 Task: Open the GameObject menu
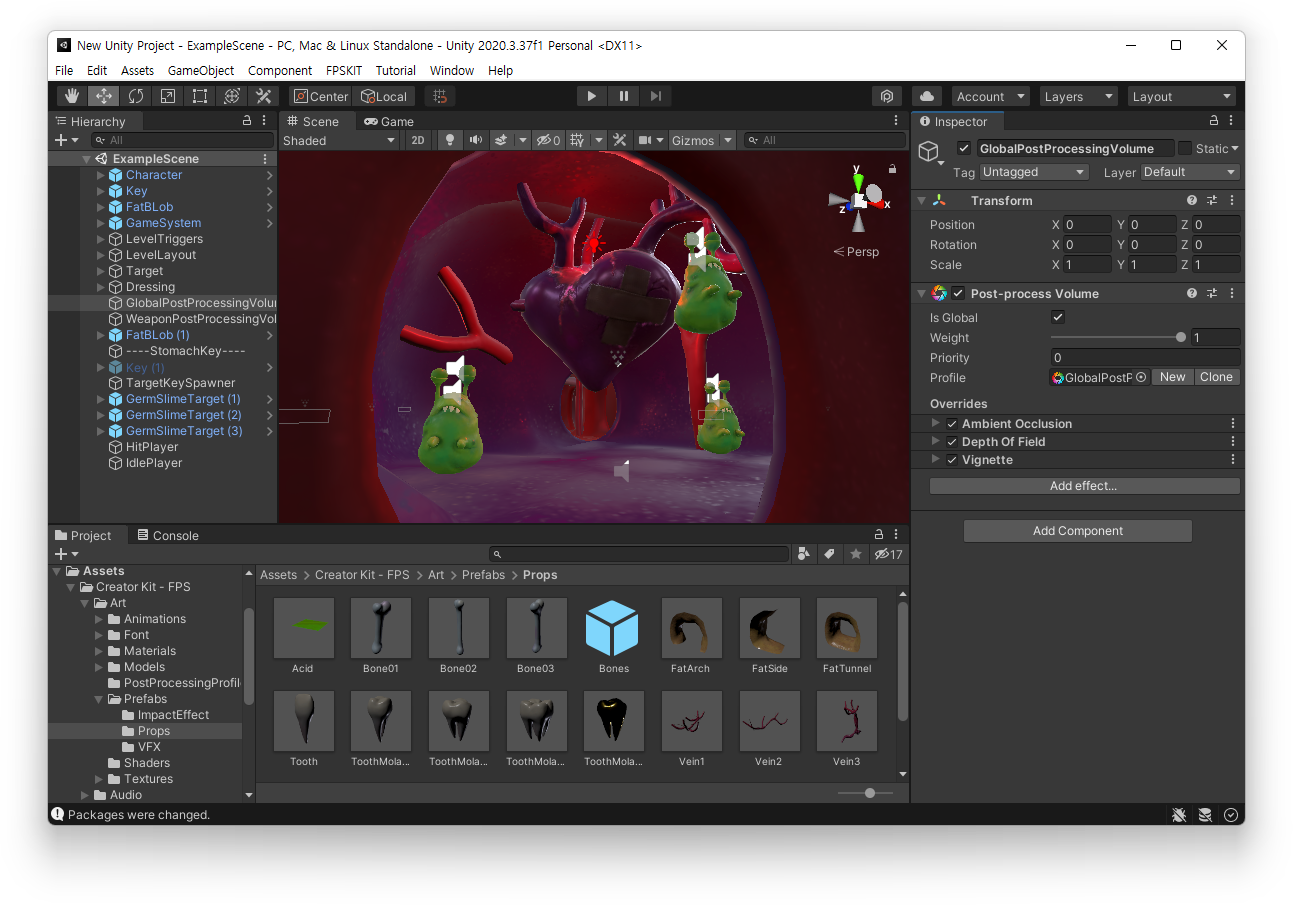(200, 70)
